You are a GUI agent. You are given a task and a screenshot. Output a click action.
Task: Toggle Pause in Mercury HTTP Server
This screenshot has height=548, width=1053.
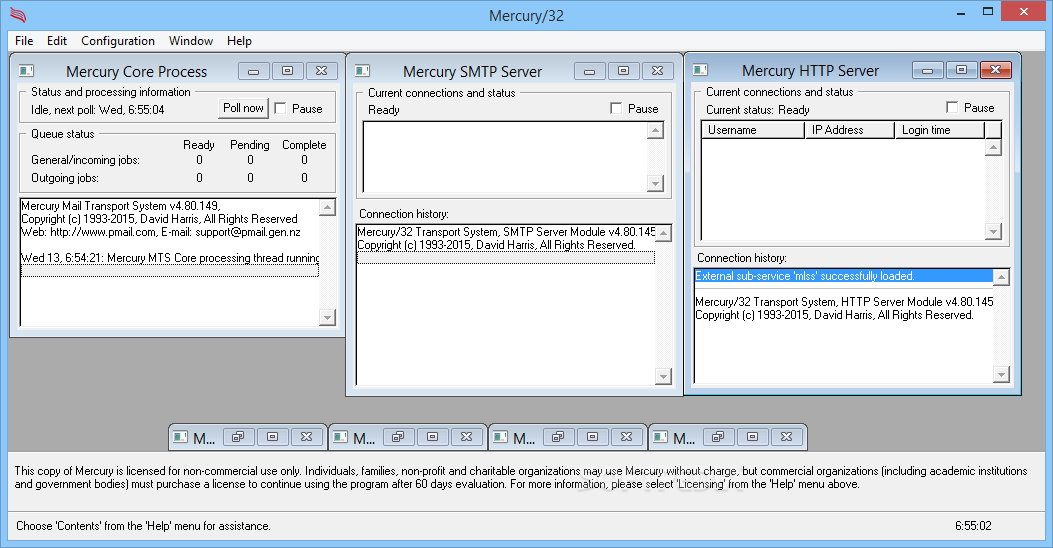tap(952, 107)
